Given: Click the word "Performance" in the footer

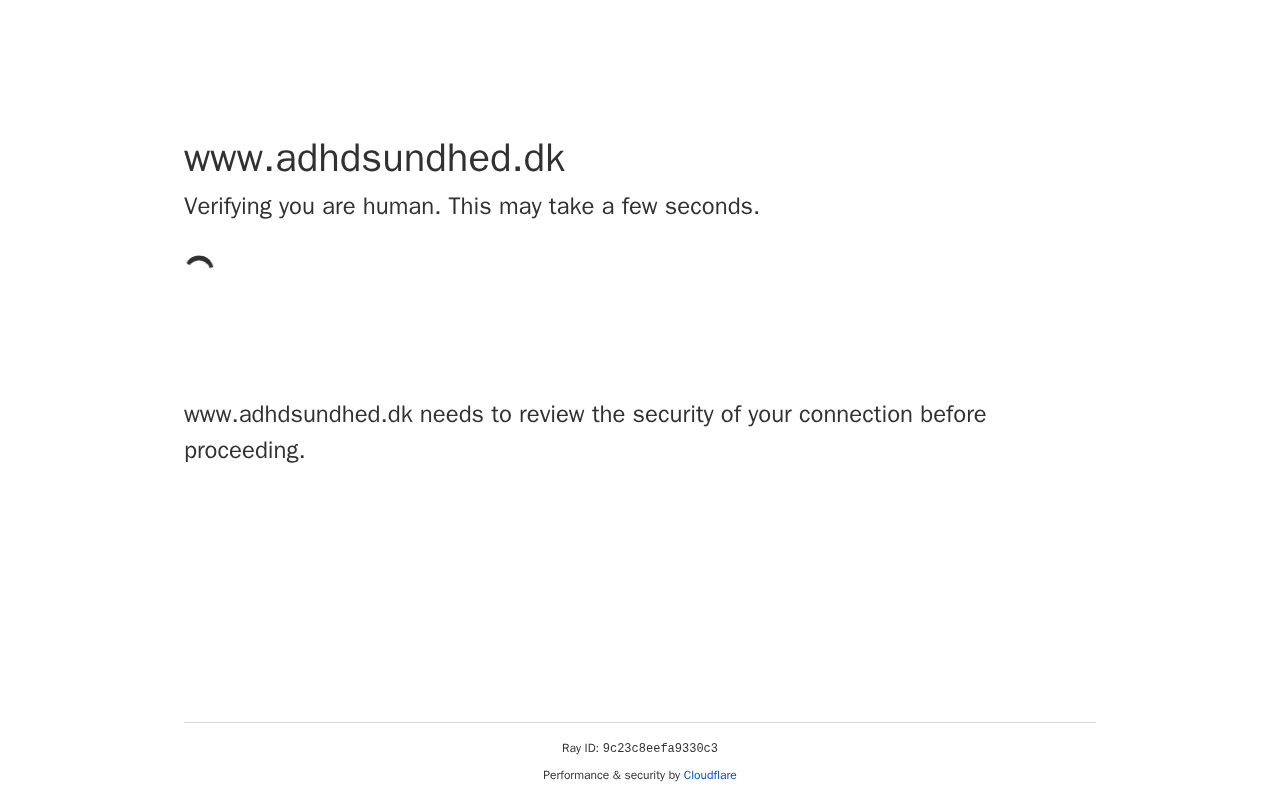Looking at the screenshot, I should (x=575, y=775).
